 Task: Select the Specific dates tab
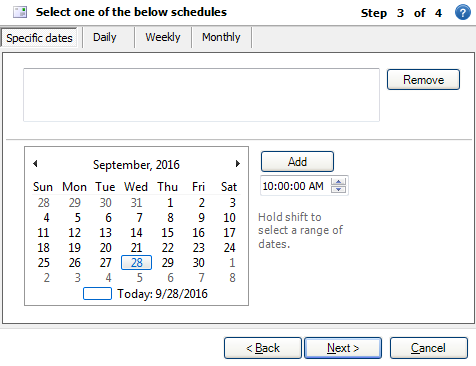pos(39,38)
